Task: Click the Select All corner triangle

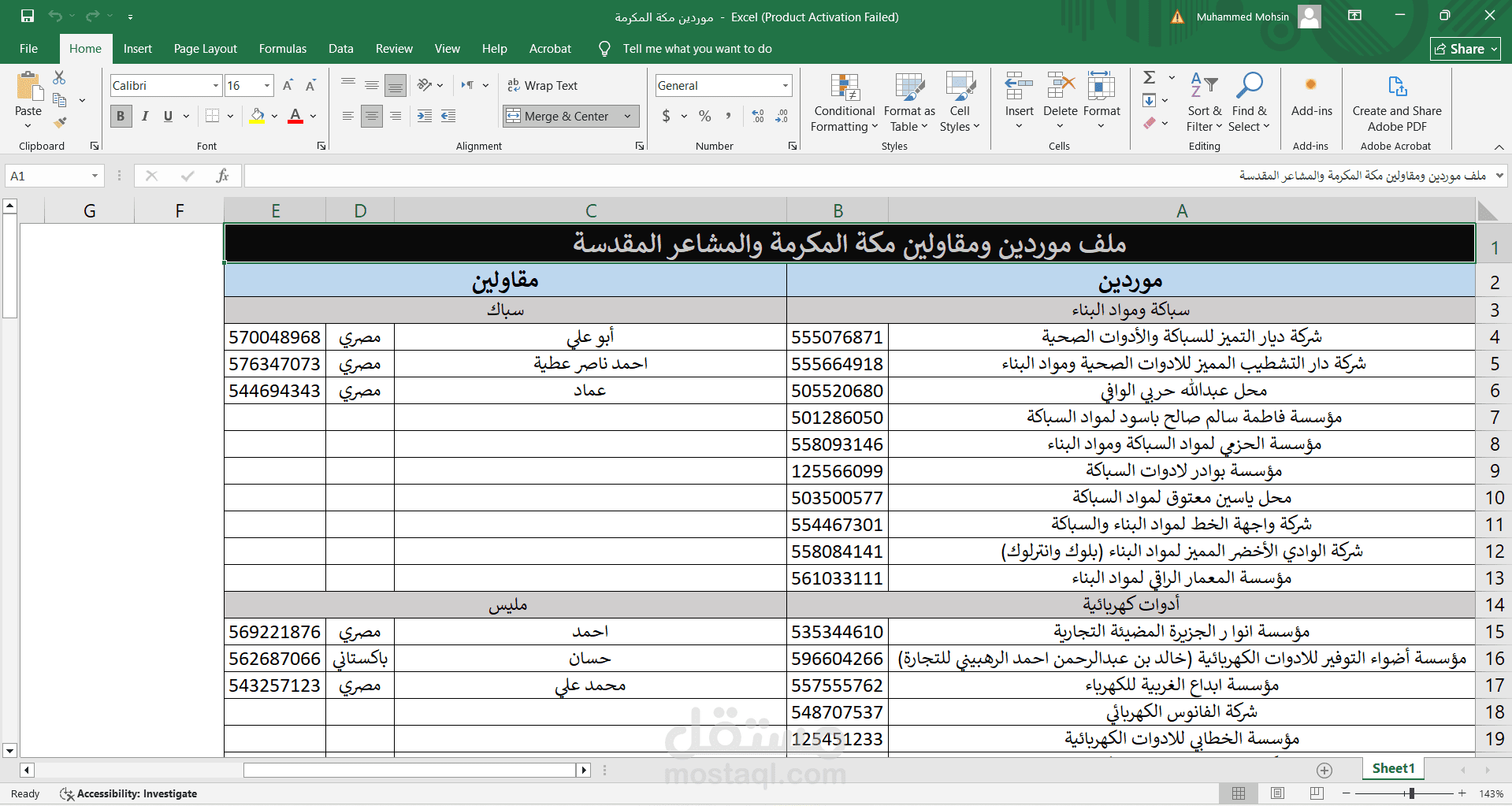Action: 1487,210
